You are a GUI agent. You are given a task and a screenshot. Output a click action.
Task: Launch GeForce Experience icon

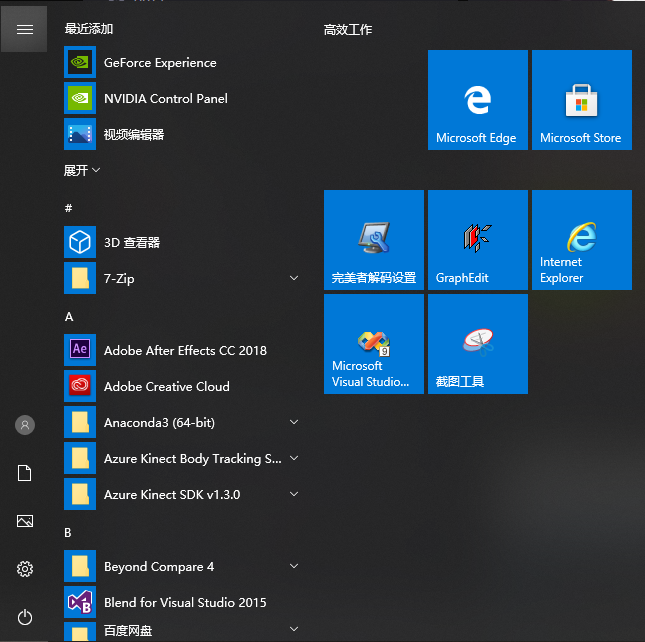(80, 62)
